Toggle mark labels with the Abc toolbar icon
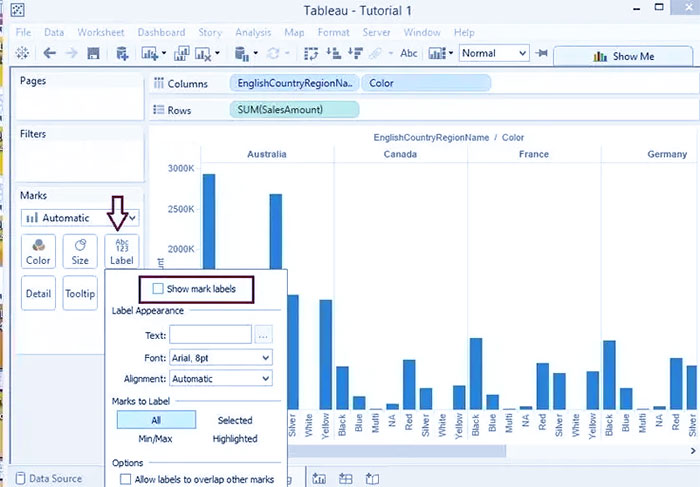The width and height of the screenshot is (700, 487). point(408,53)
